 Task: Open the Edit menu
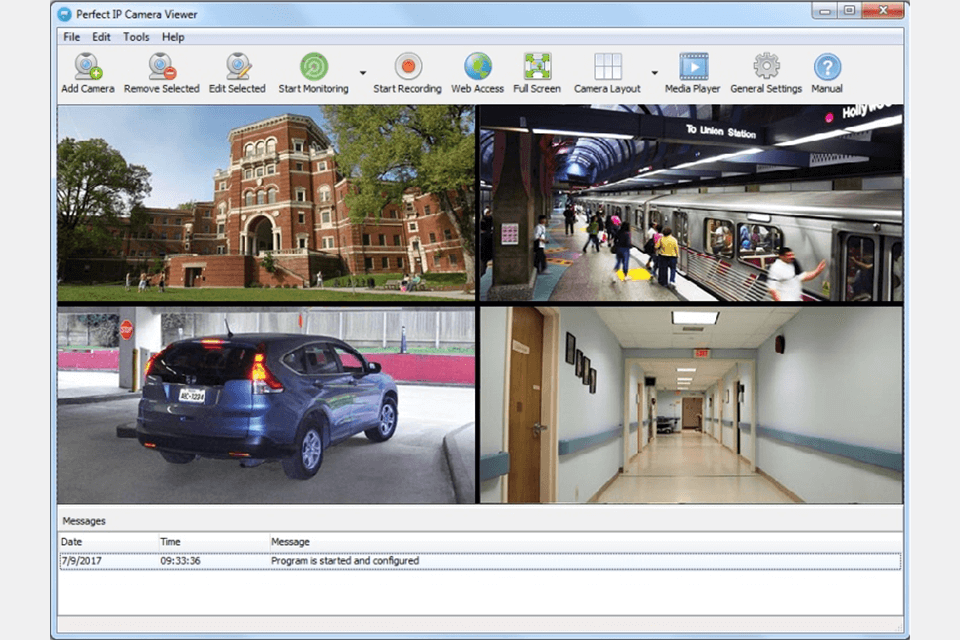click(x=101, y=37)
